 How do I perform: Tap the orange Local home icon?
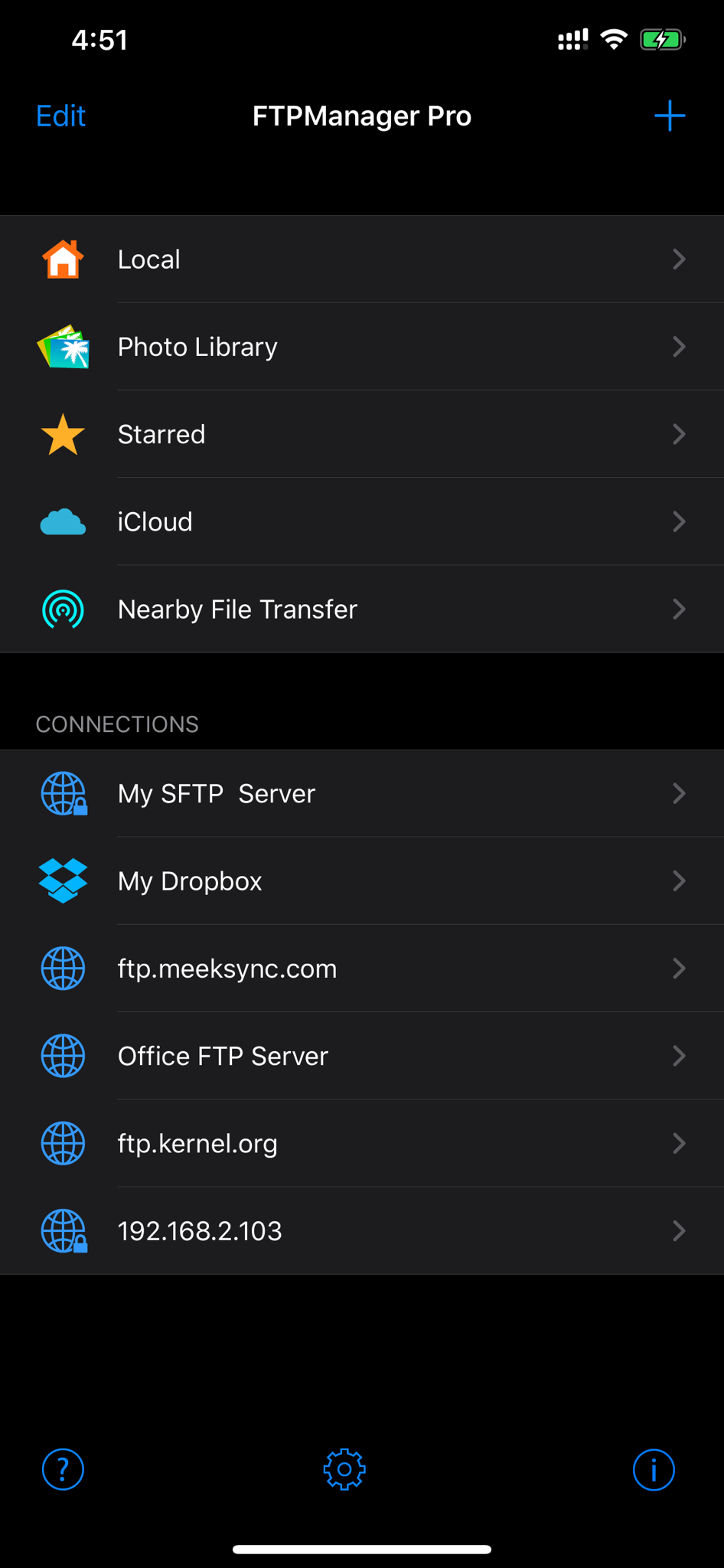pos(63,259)
